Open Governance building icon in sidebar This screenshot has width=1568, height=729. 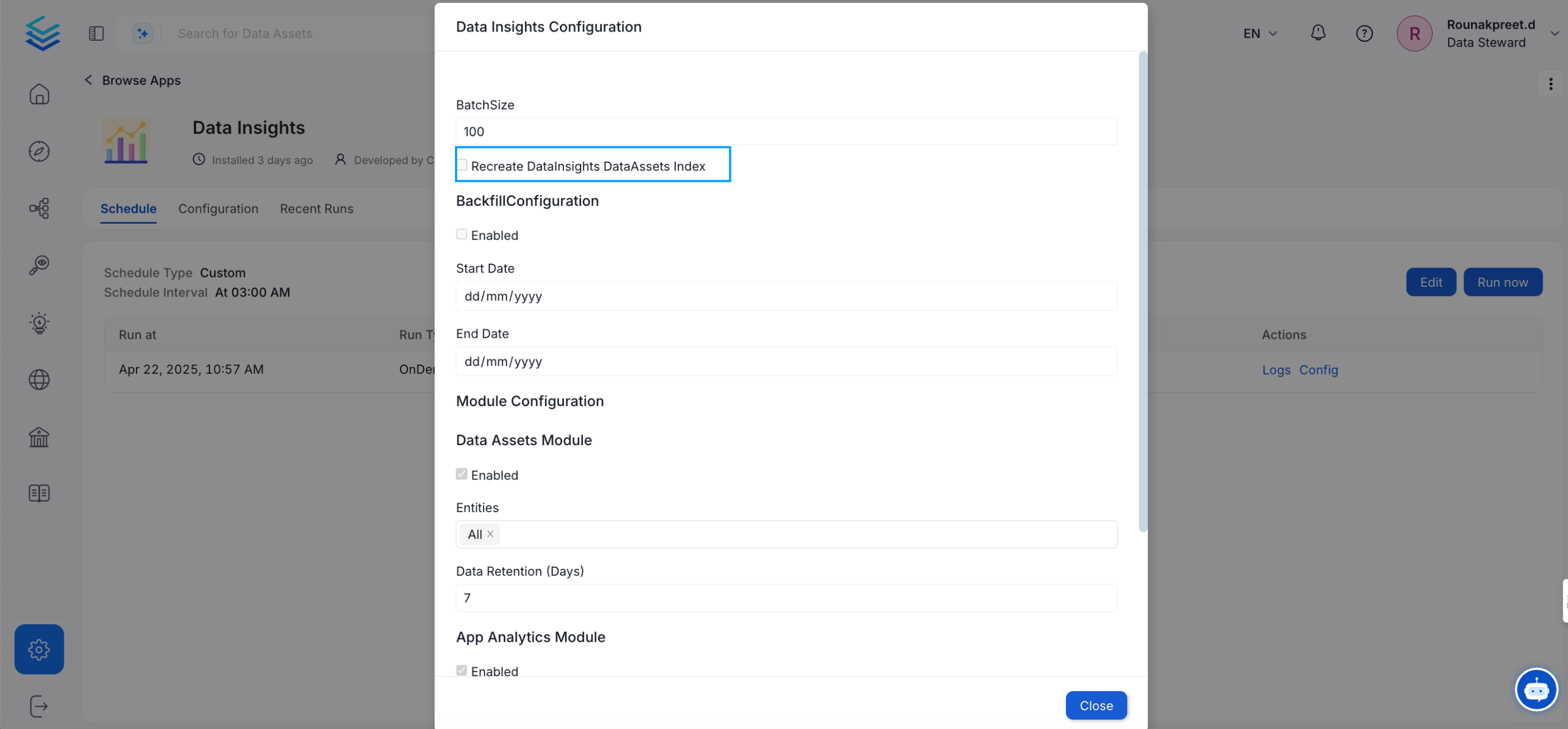click(x=39, y=436)
